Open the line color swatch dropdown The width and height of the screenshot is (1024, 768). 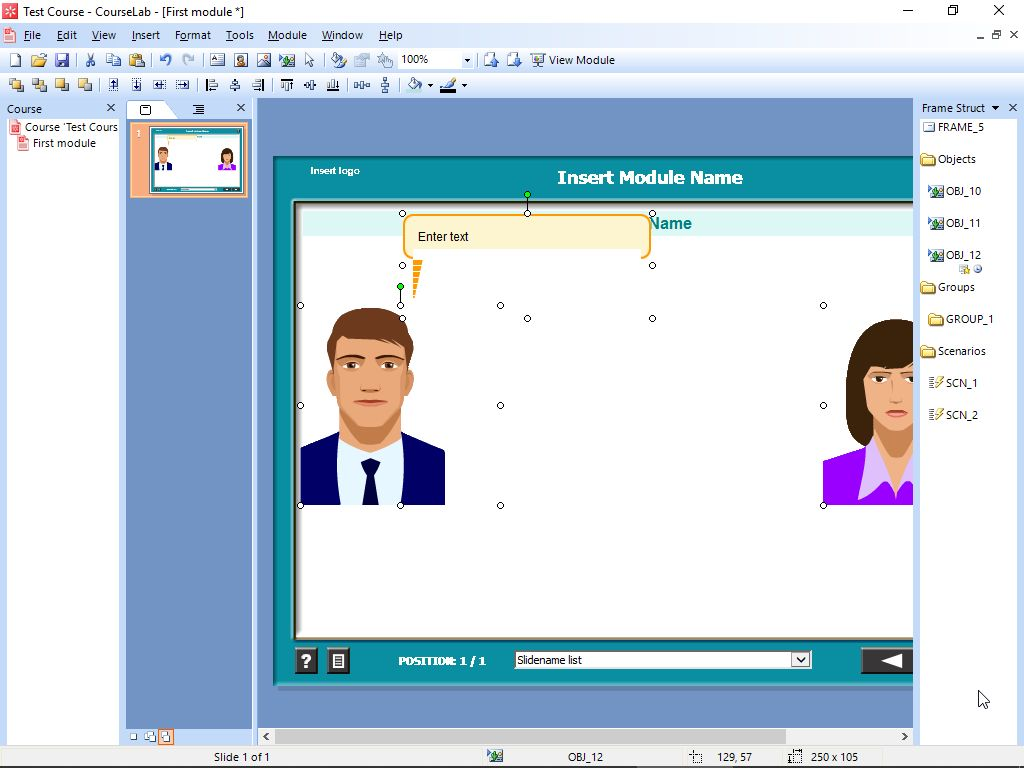pyautogui.click(x=464, y=85)
